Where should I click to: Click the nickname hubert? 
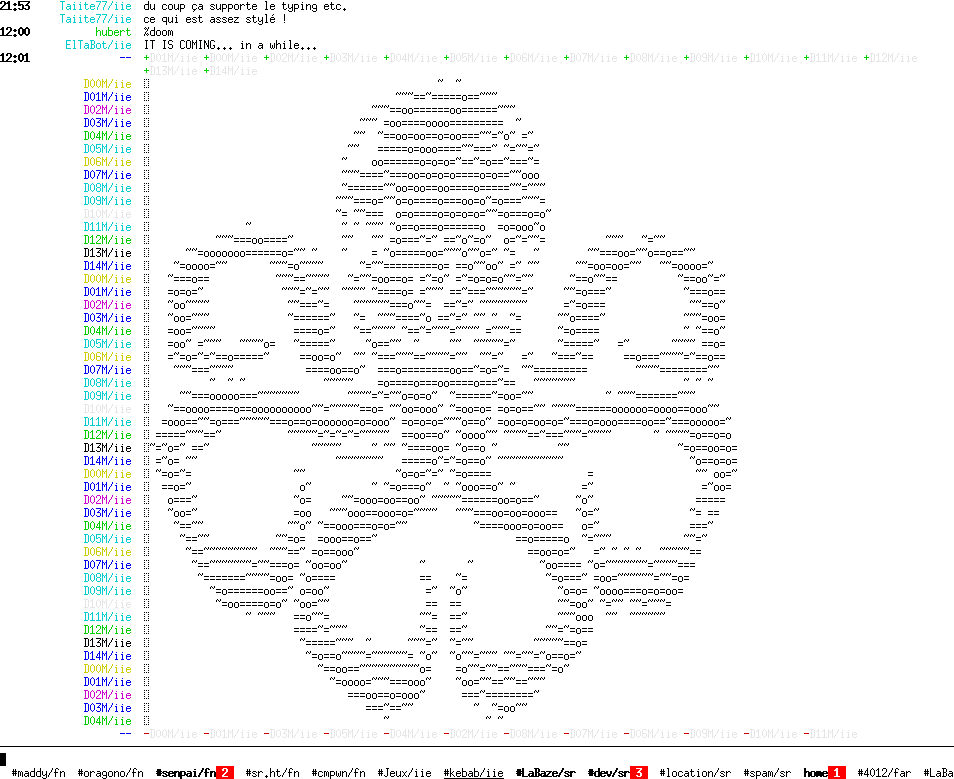point(113,32)
